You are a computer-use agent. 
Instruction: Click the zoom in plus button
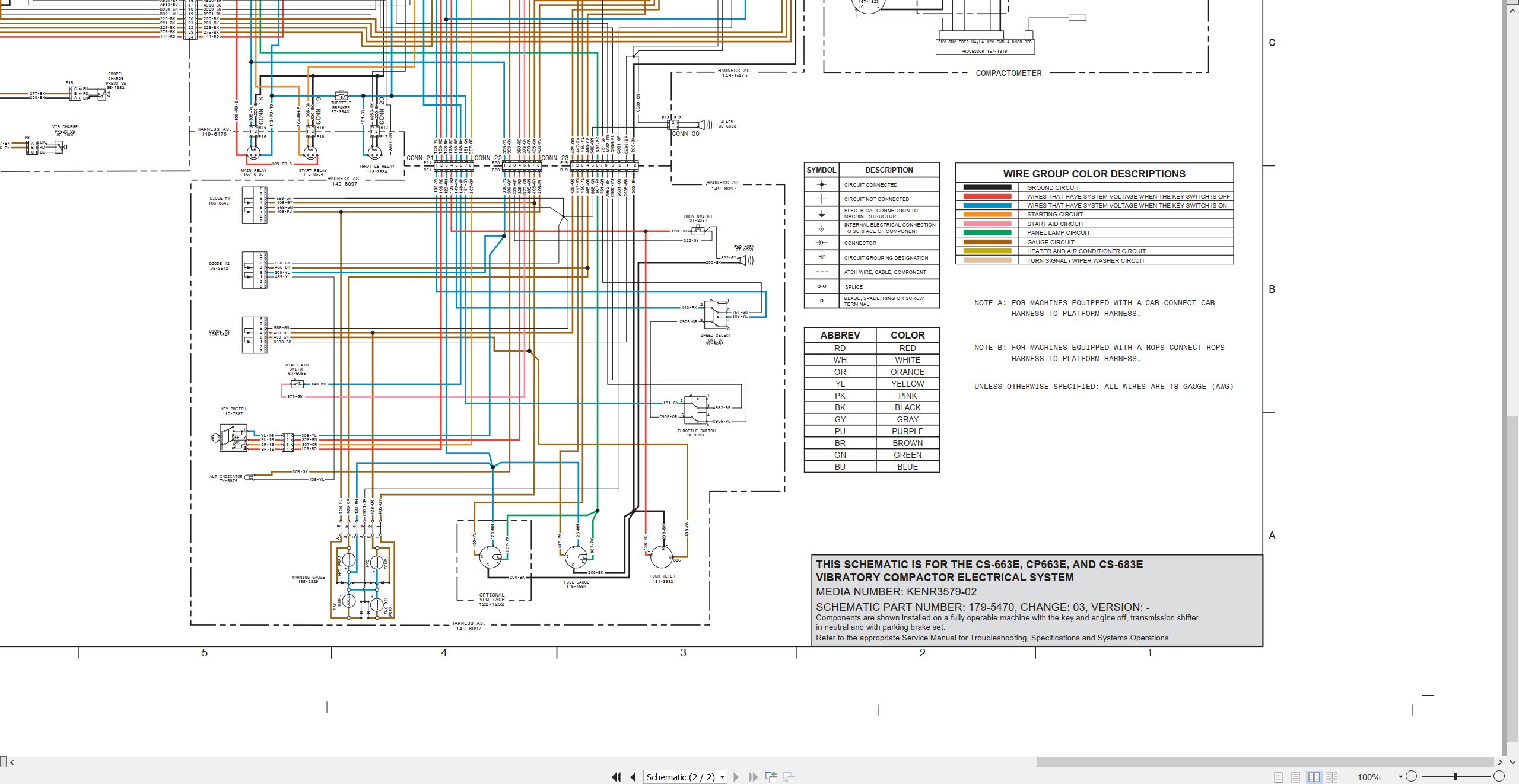point(1499,776)
